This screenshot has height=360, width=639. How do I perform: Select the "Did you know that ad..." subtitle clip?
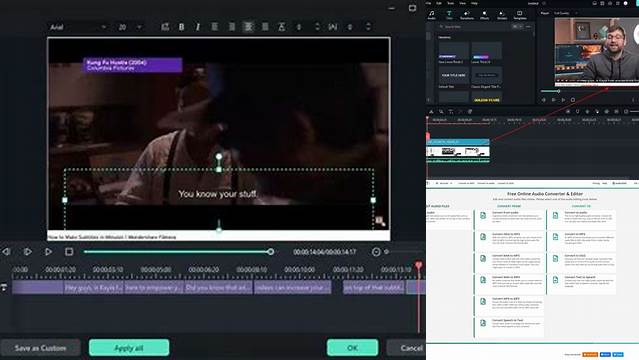click(x=218, y=287)
